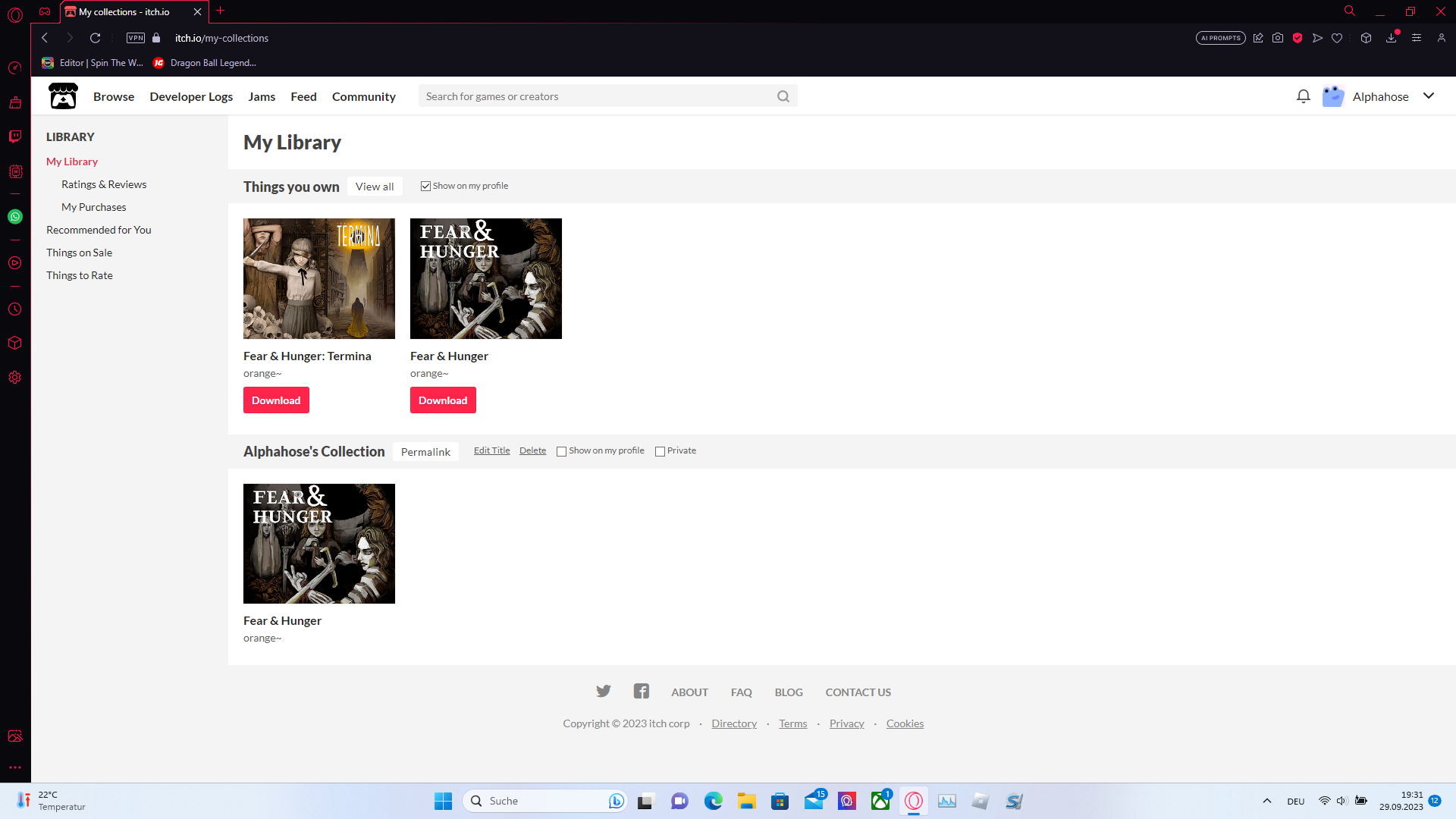Toggle Show on my profile for Things you own
This screenshot has height=819, width=1456.
tap(425, 185)
